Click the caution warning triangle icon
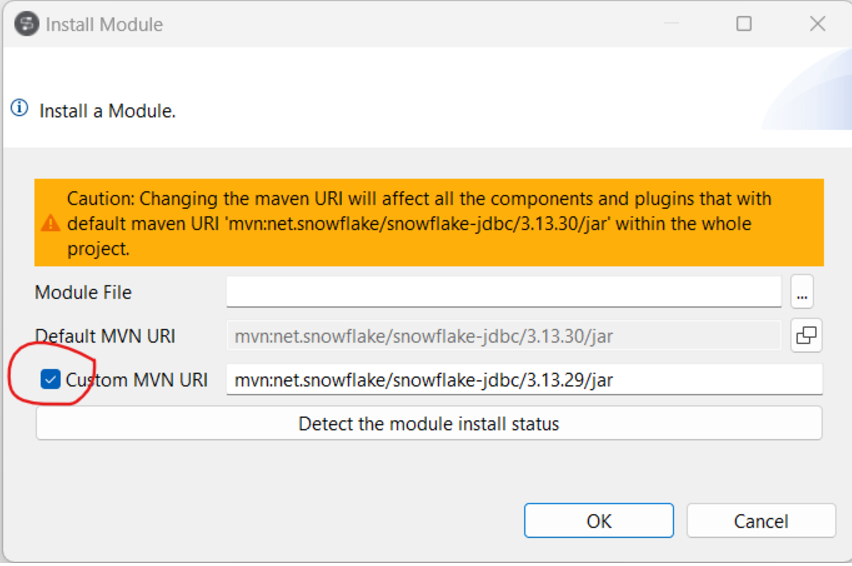852x566 pixels. pos(50,224)
